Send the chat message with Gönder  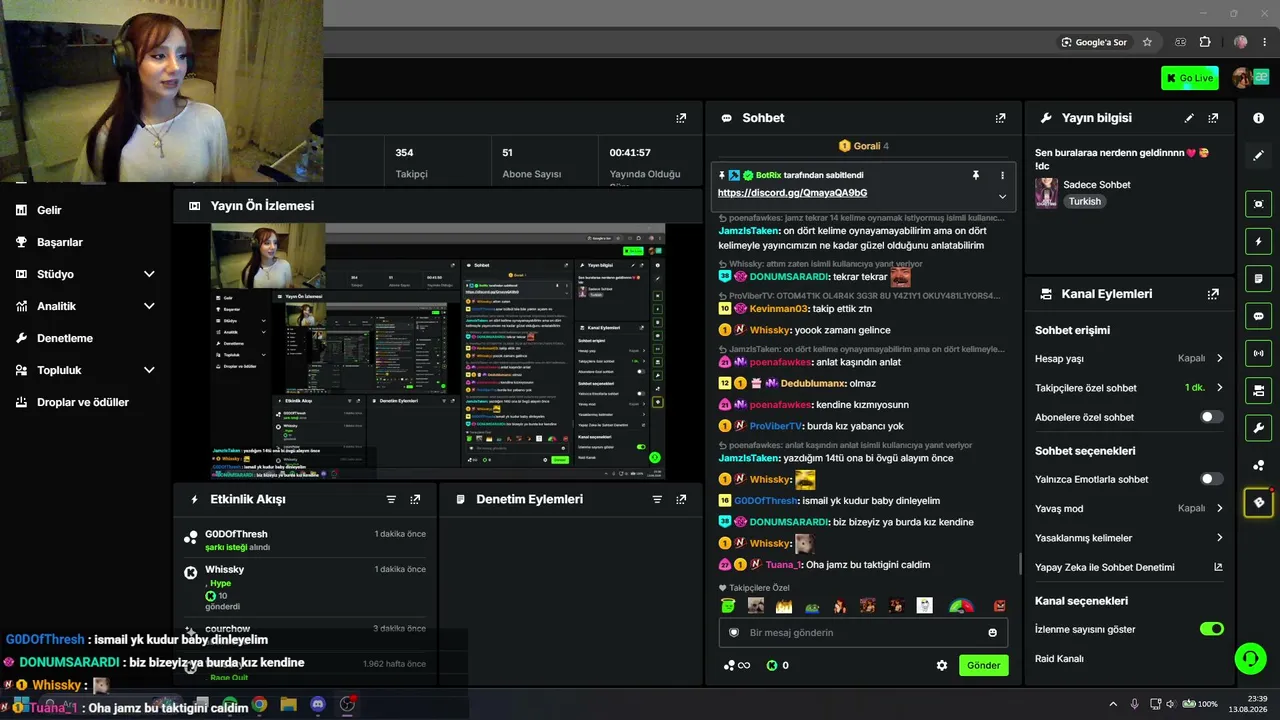click(984, 665)
